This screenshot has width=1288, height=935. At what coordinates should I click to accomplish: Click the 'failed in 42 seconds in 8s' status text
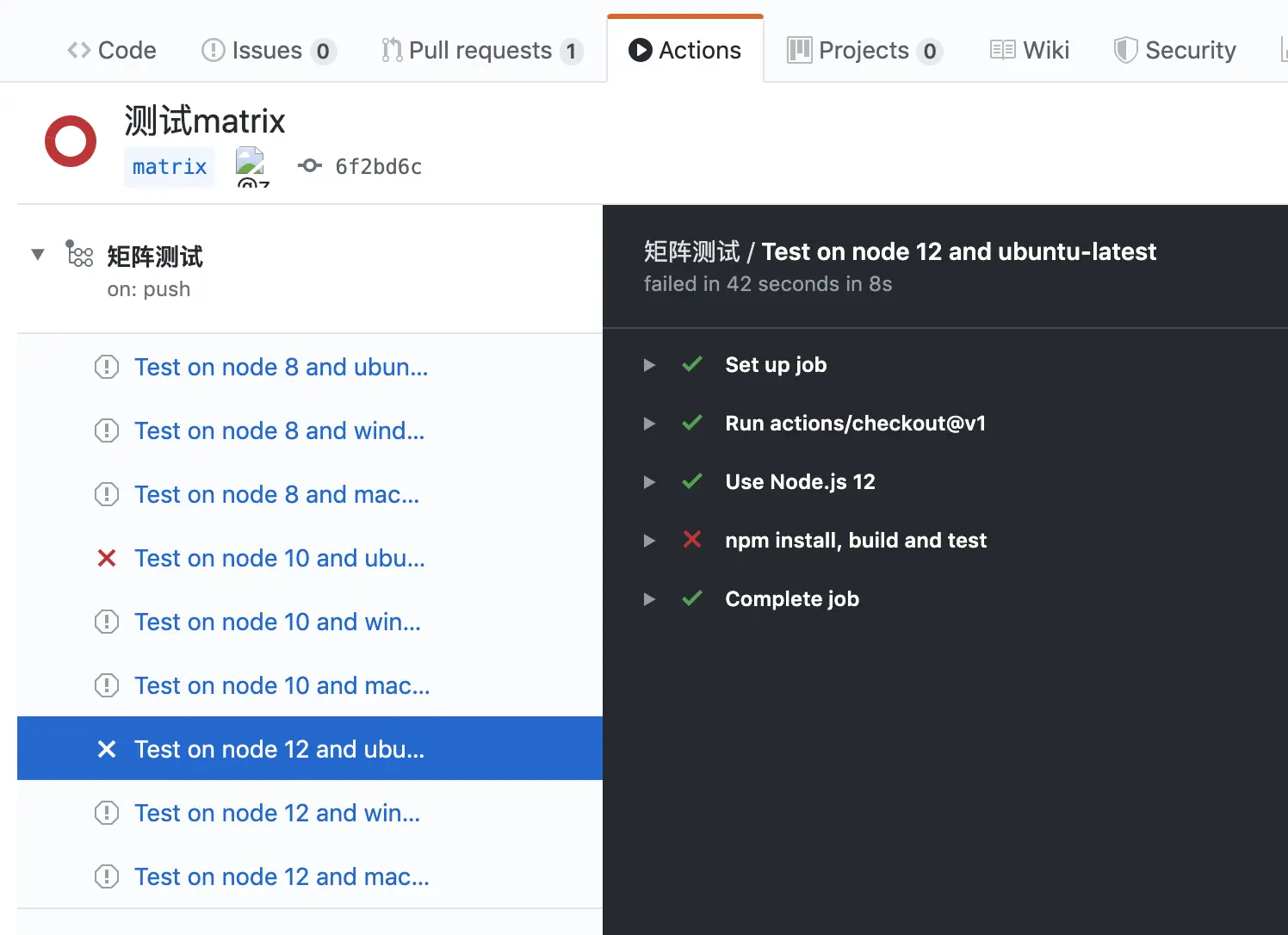tap(768, 284)
